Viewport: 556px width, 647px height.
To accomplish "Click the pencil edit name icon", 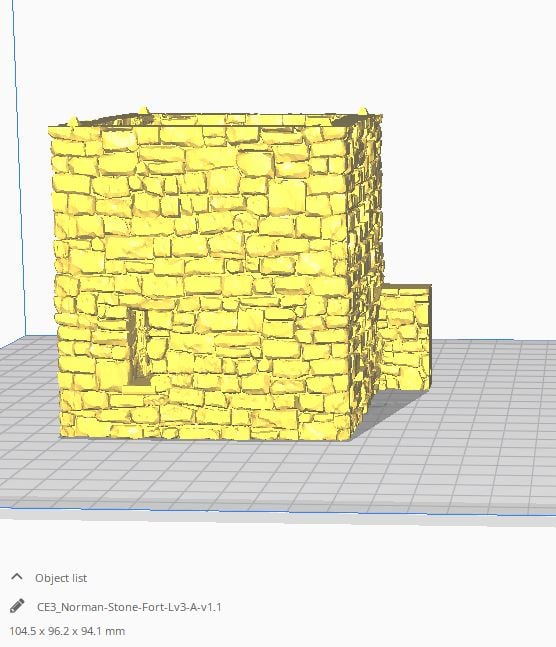I will click(17, 606).
